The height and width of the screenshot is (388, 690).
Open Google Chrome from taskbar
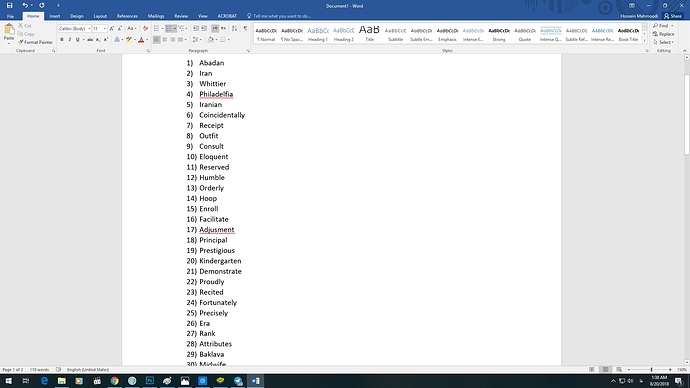[114, 381]
